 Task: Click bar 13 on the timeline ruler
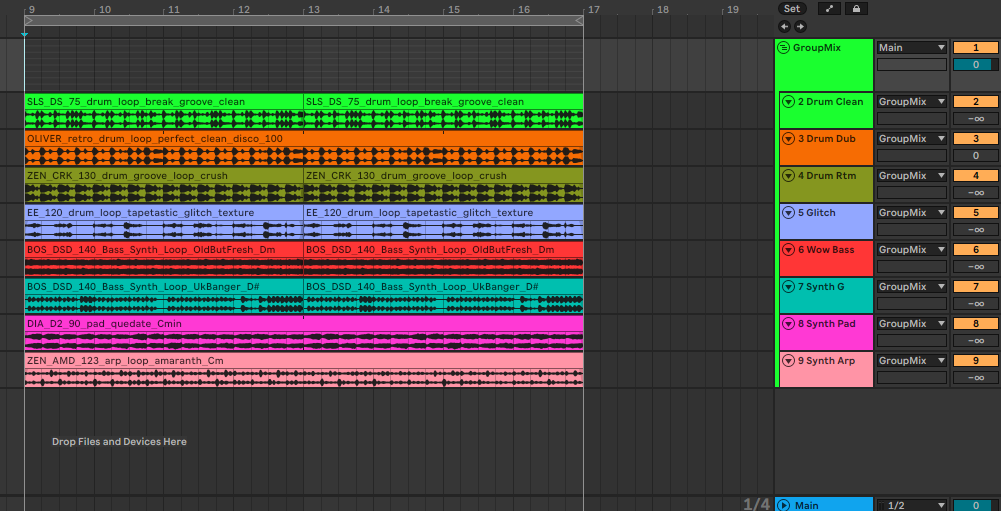tap(313, 10)
